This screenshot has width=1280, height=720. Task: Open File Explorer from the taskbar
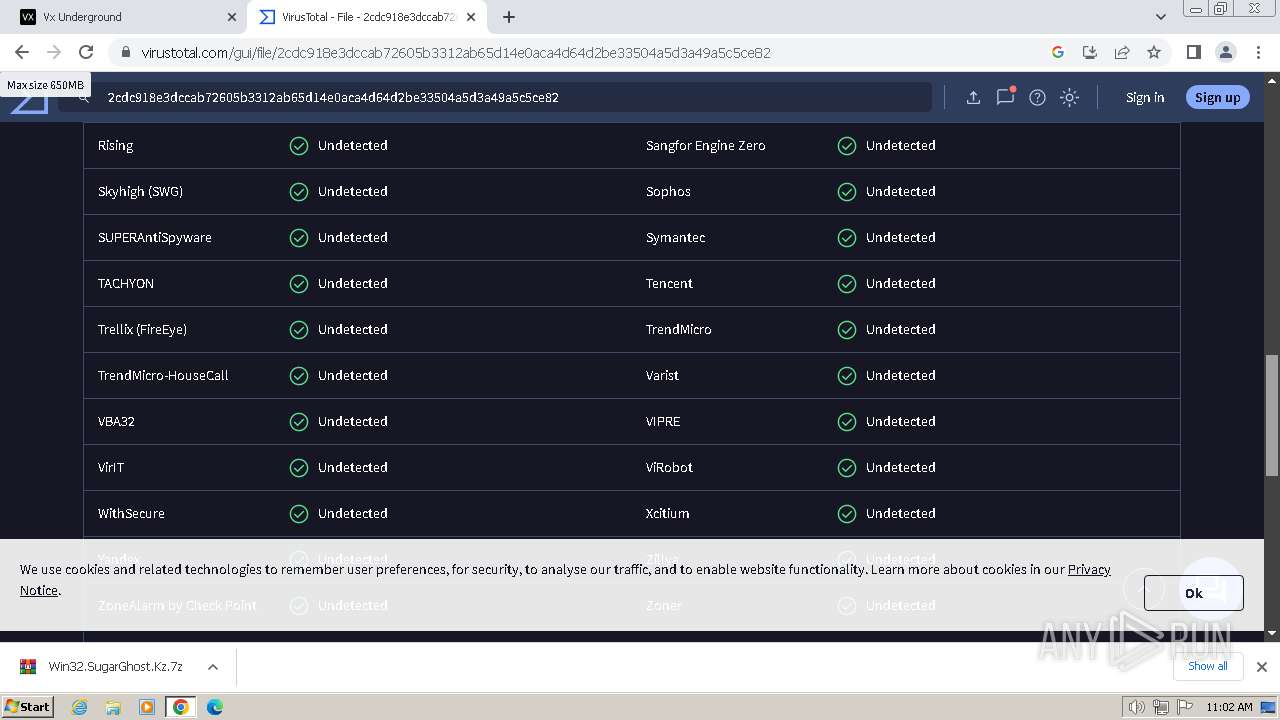click(x=113, y=707)
